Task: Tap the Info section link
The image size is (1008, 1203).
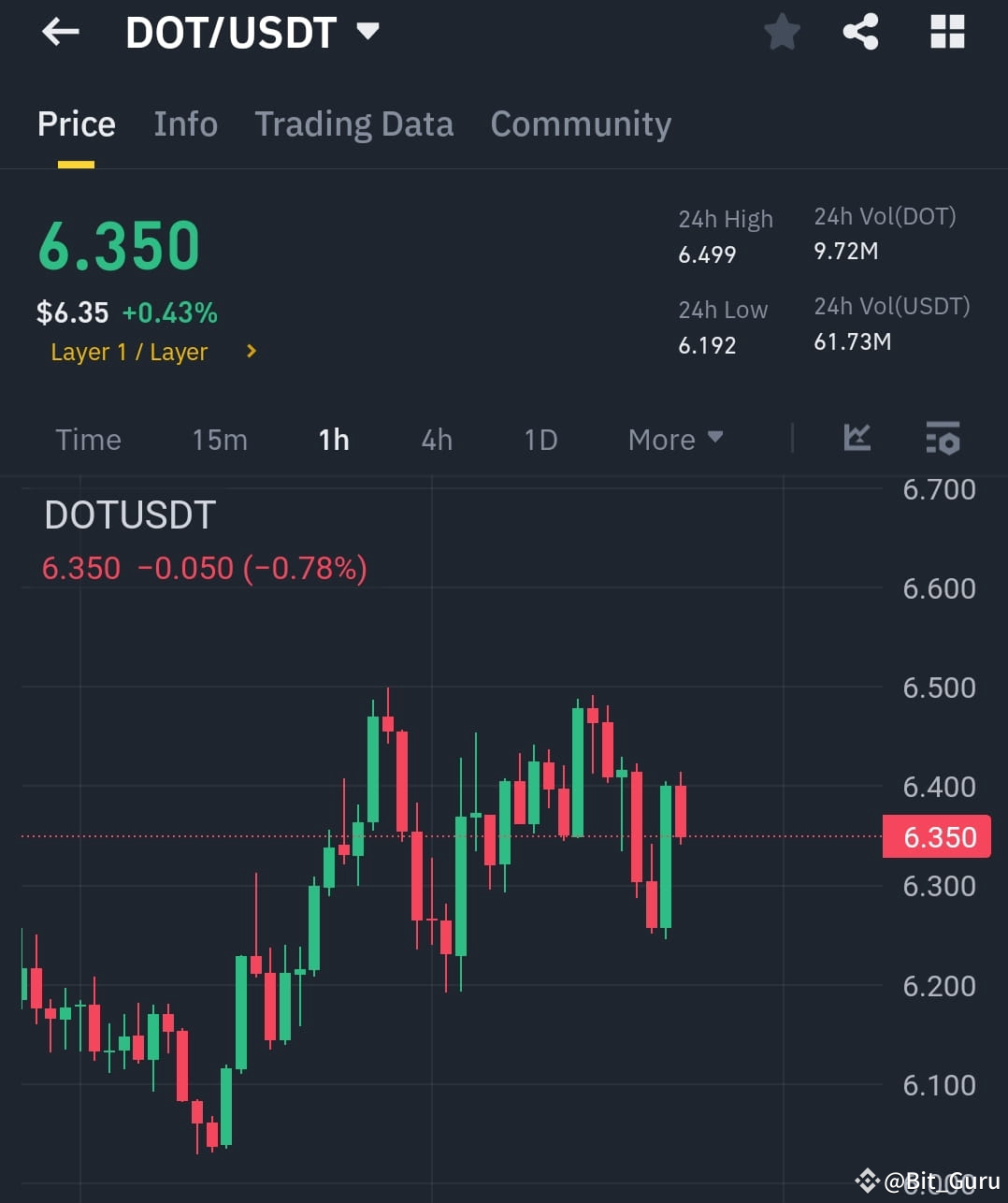Action: point(185,123)
